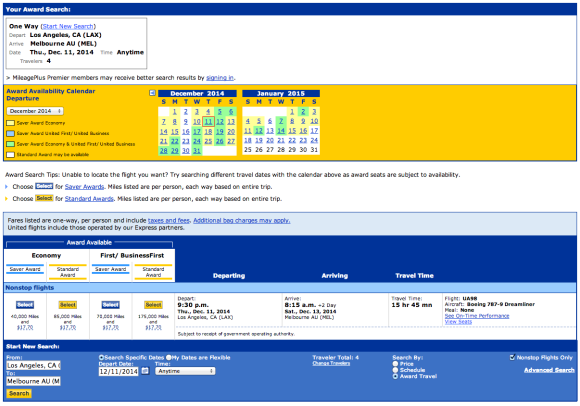Click the First/BusinessFirst Standard Award header
This screenshot has width=580, height=406.
(x=154, y=272)
